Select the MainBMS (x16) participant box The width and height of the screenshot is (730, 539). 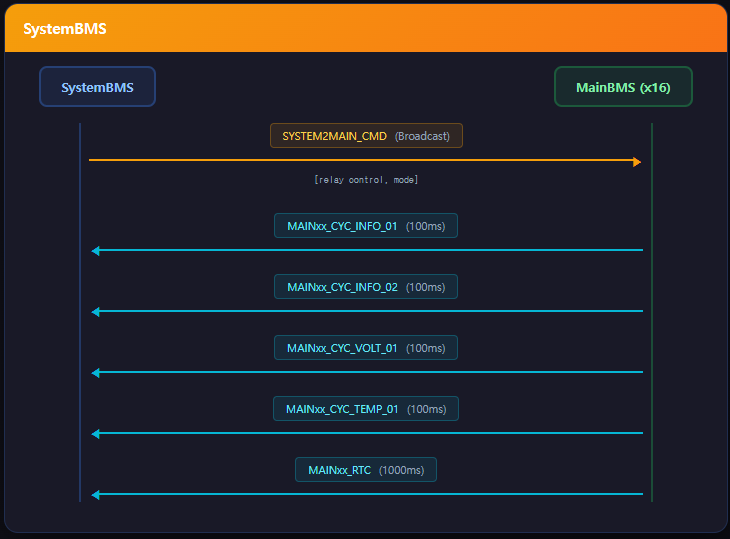[623, 87]
